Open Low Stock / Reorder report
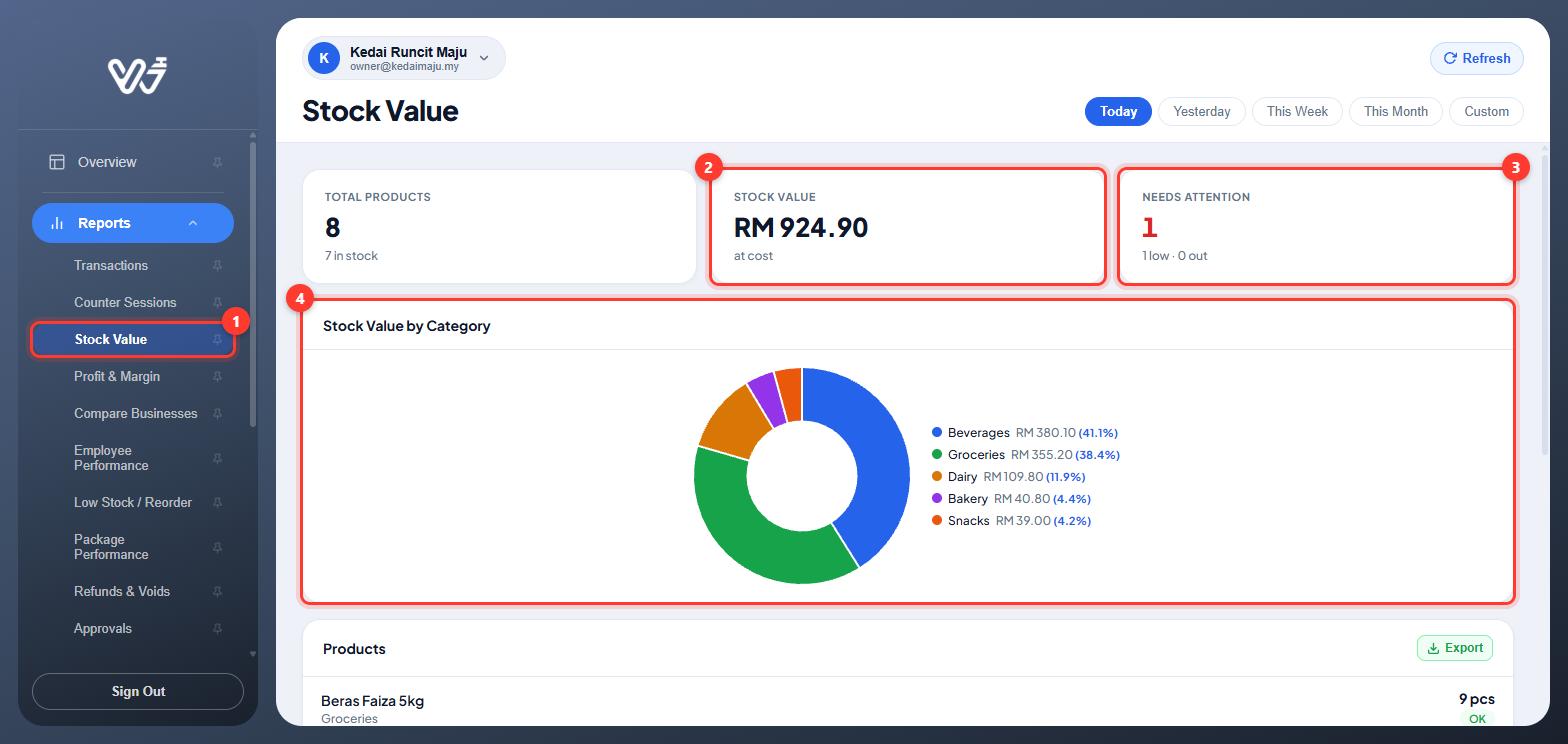The height and width of the screenshot is (744, 1568). [x=133, y=502]
